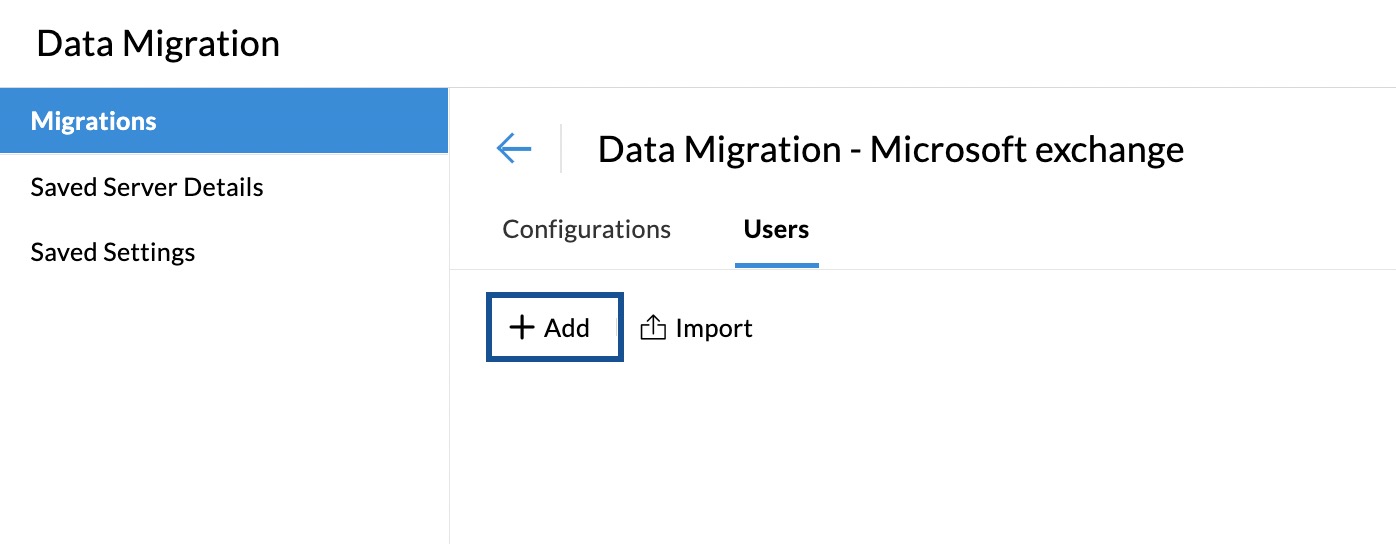Click the 'Import' text label
This screenshot has height=544, width=1396.
pos(714,328)
